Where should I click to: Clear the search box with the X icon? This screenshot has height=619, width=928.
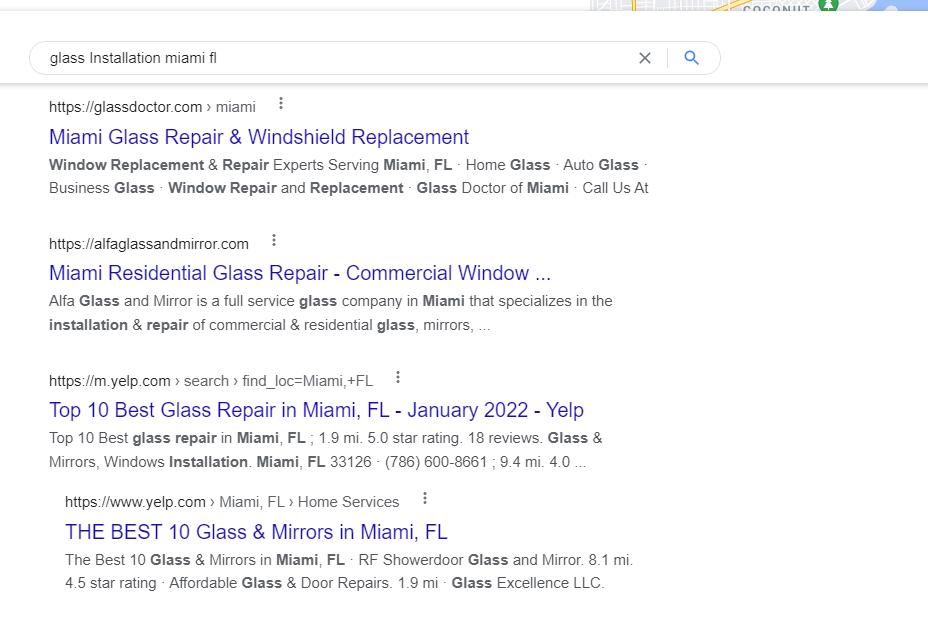[x=645, y=58]
